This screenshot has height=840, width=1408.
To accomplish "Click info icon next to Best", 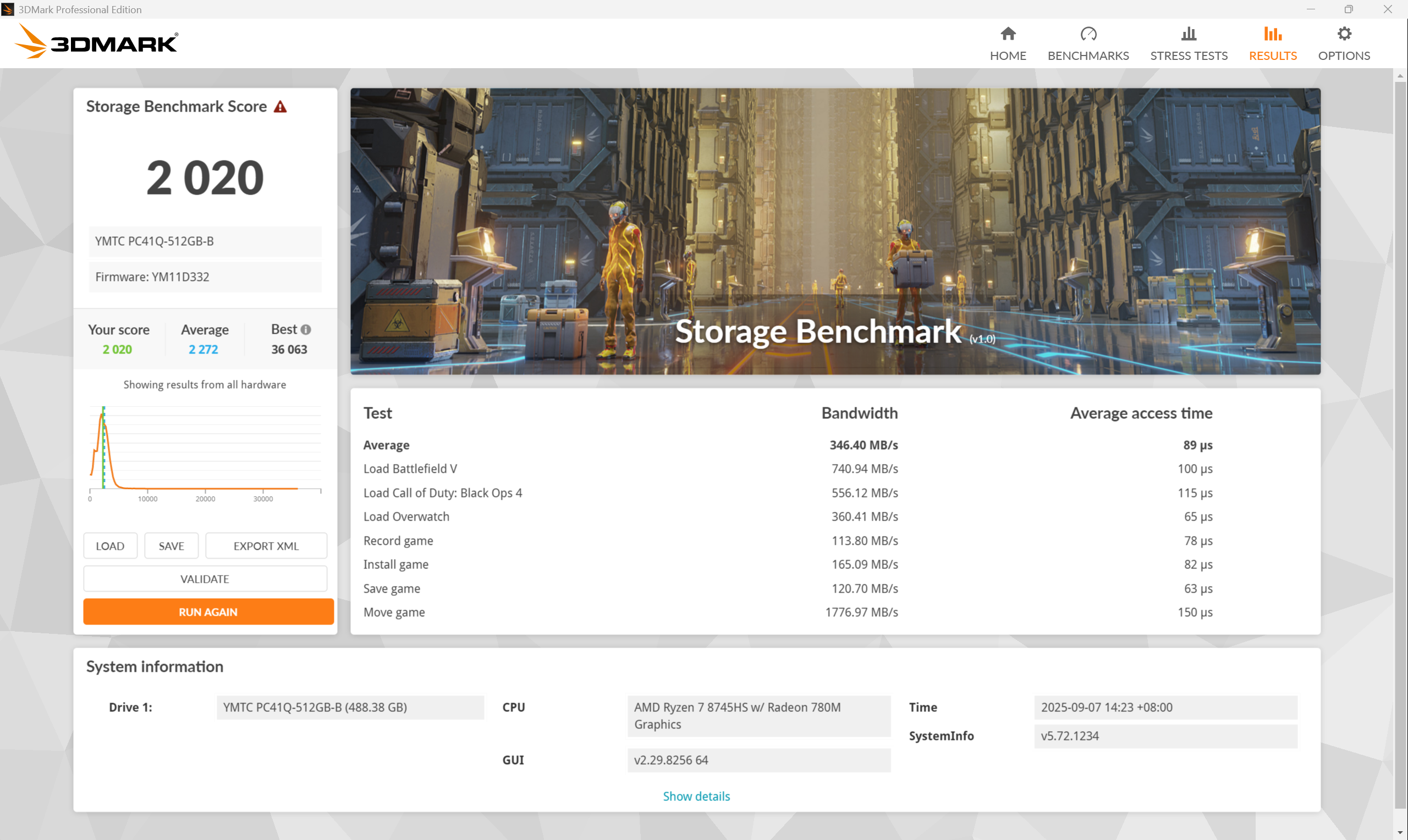I will pyautogui.click(x=306, y=329).
